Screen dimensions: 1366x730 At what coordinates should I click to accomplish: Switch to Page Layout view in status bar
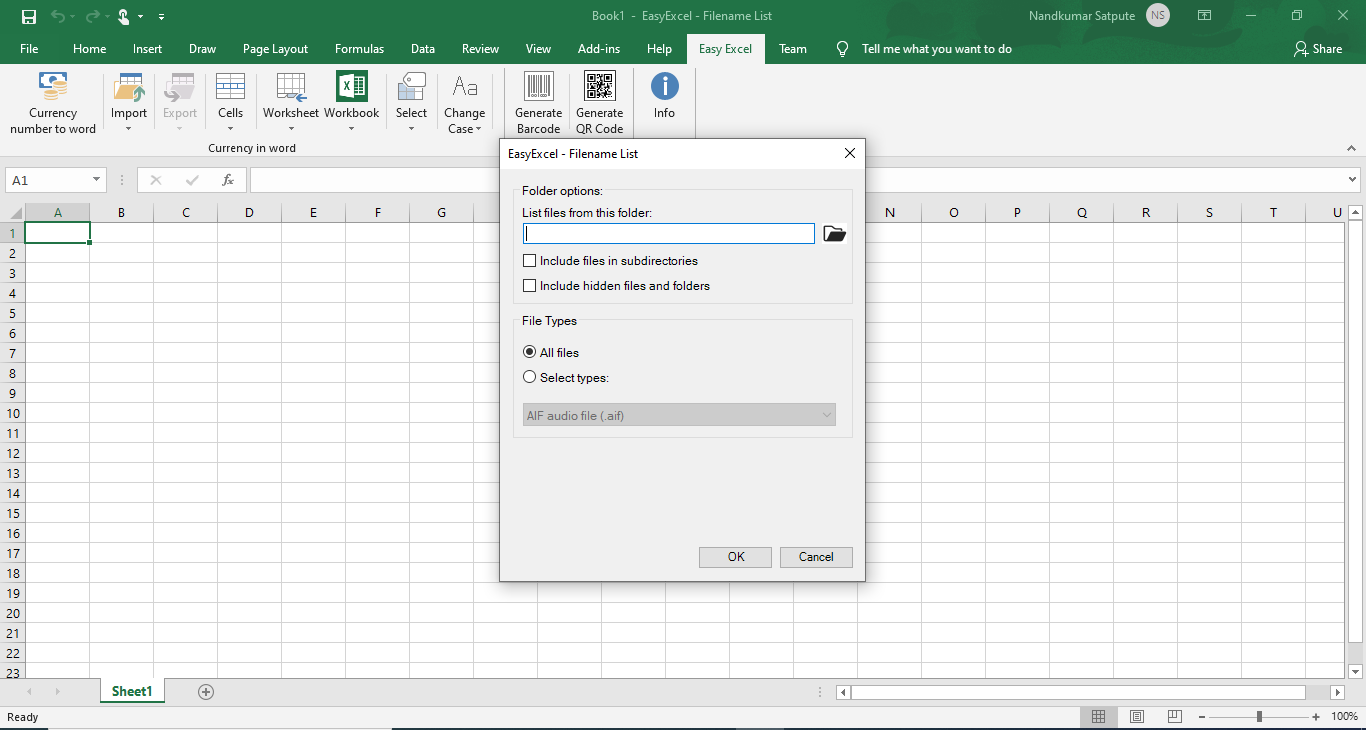click(1137, 717)
